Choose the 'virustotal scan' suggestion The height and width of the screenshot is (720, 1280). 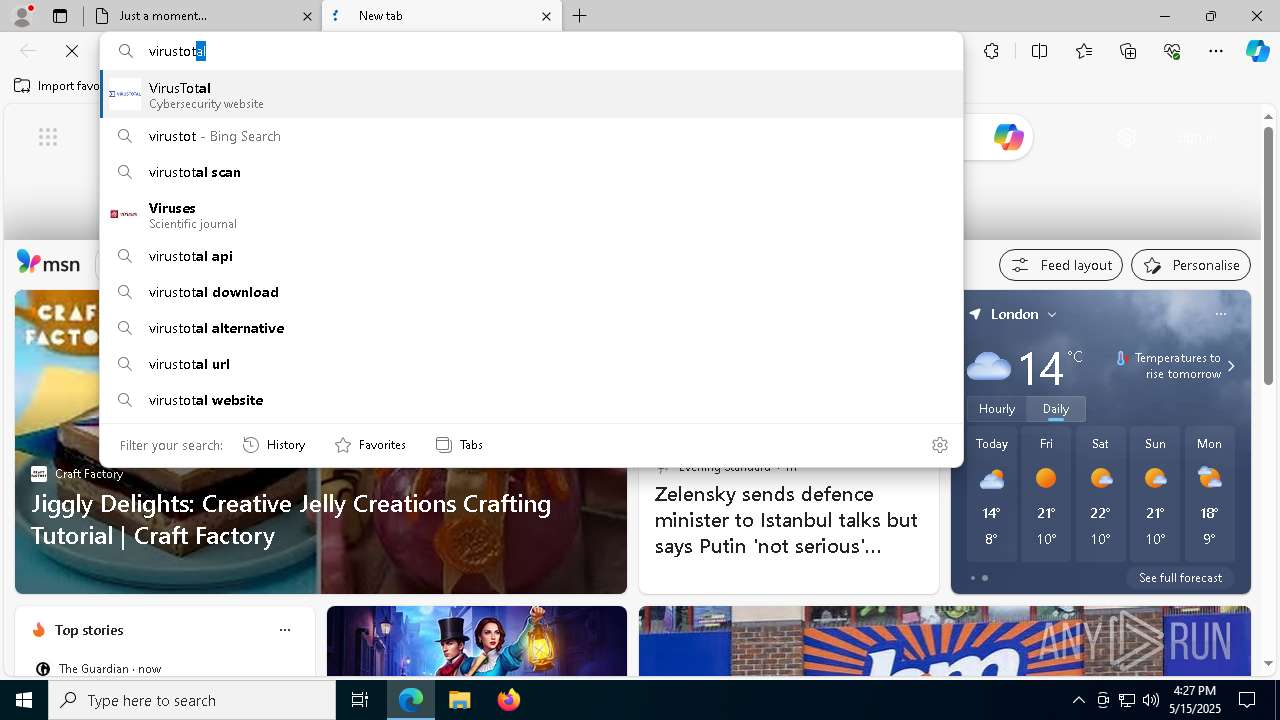pyautogui.click(x=531, y=172)
